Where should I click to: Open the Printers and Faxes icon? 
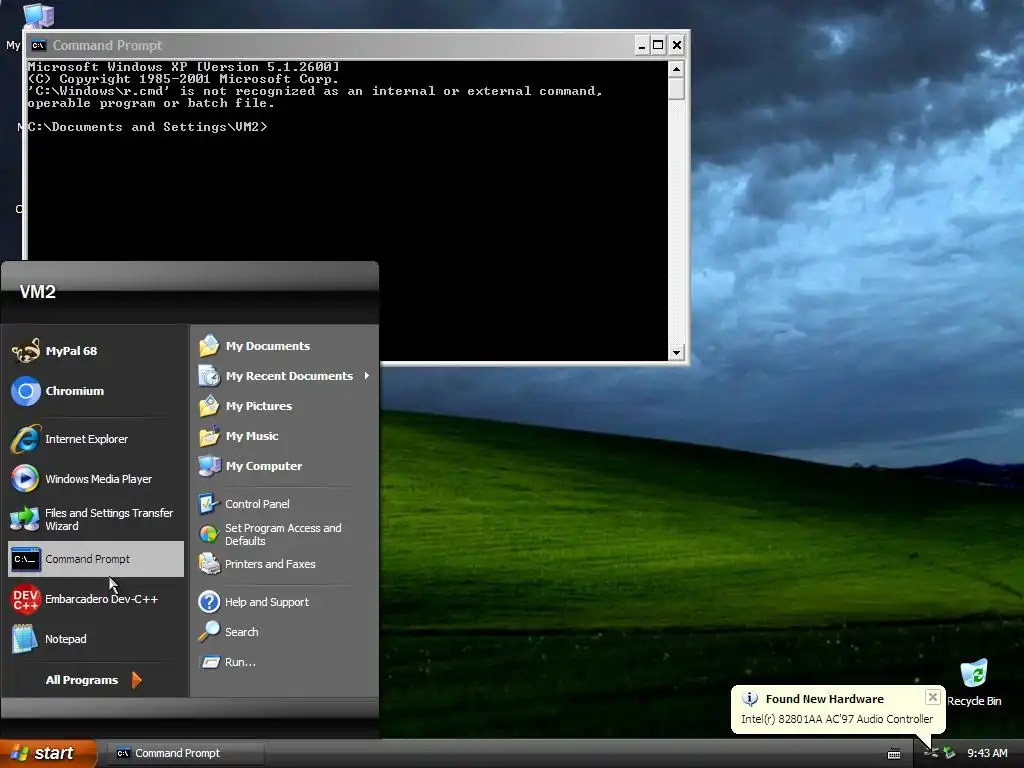pos(209,564)
